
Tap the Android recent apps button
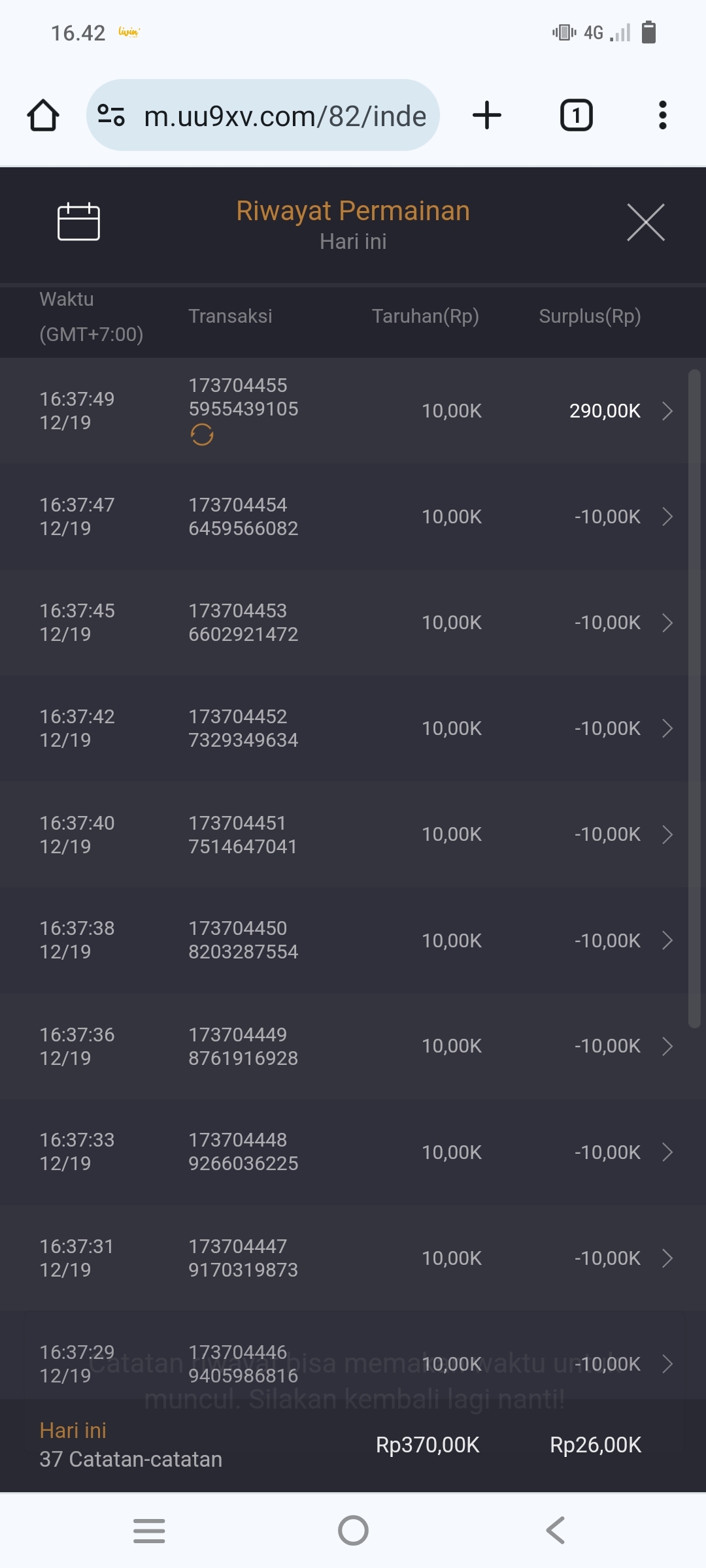(149, 1531)
